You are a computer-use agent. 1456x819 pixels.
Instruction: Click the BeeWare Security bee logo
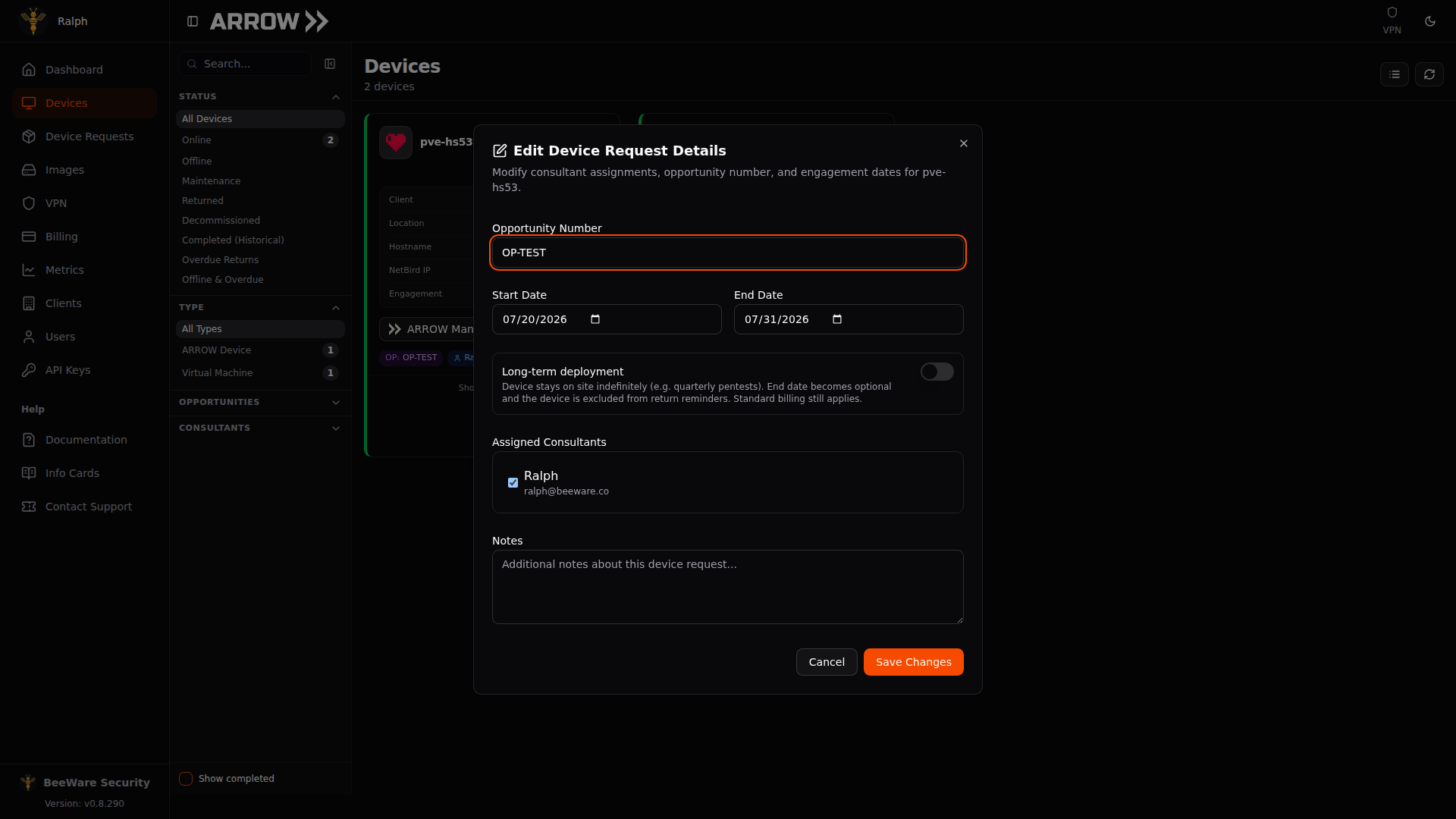(28, 783)
